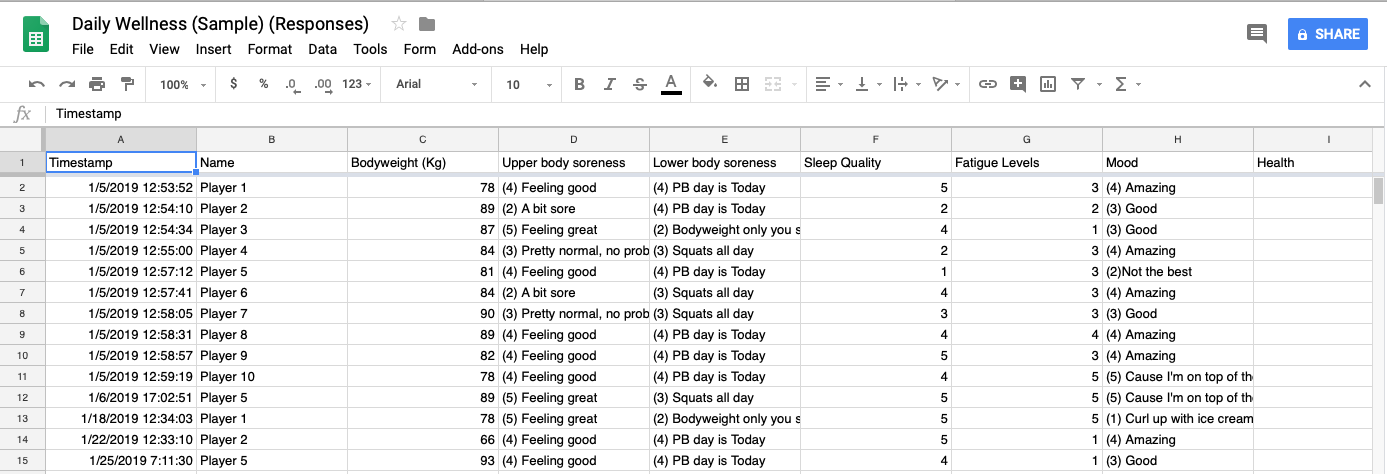Image resolution: width=1387 pixels, height=474 pixels.
Task: Open the Borders tool
Action: pos(742,85)
